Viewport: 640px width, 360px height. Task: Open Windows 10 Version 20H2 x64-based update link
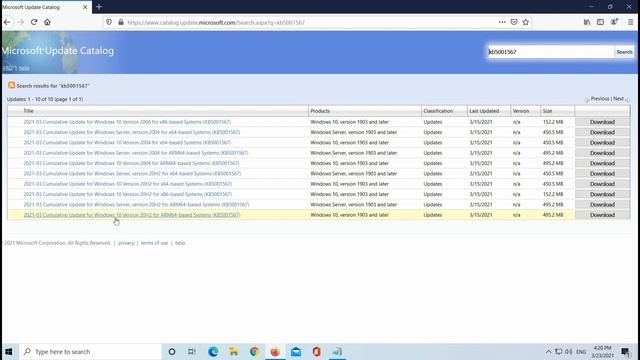point(127,184)
